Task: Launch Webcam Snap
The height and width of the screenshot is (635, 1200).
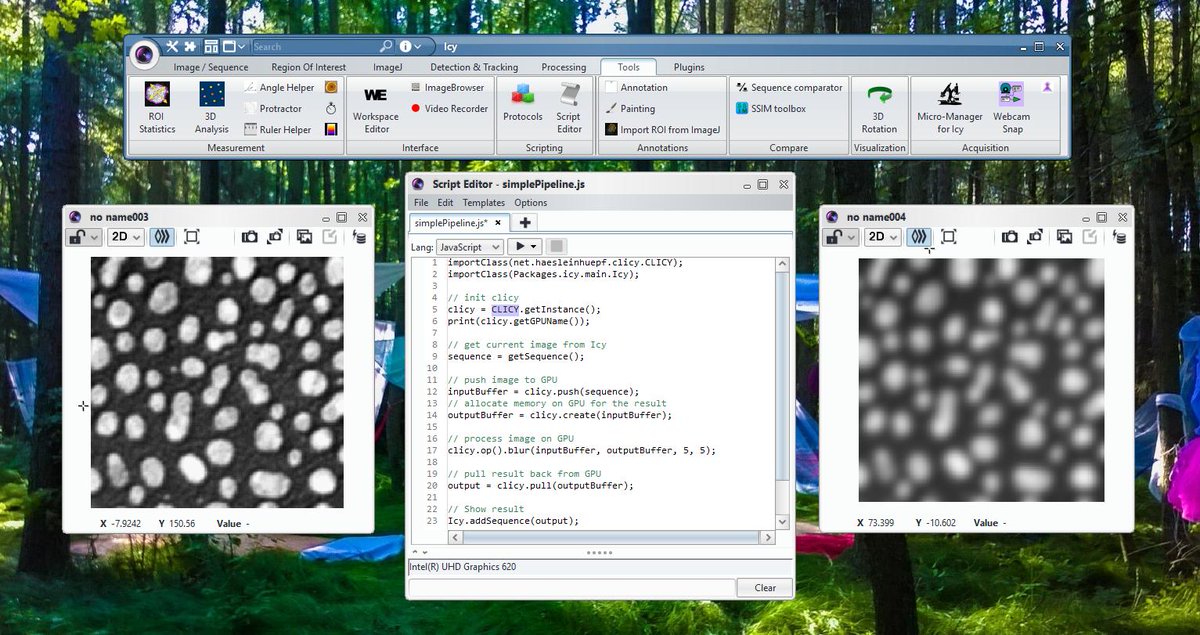Action: click(1012, 108)
